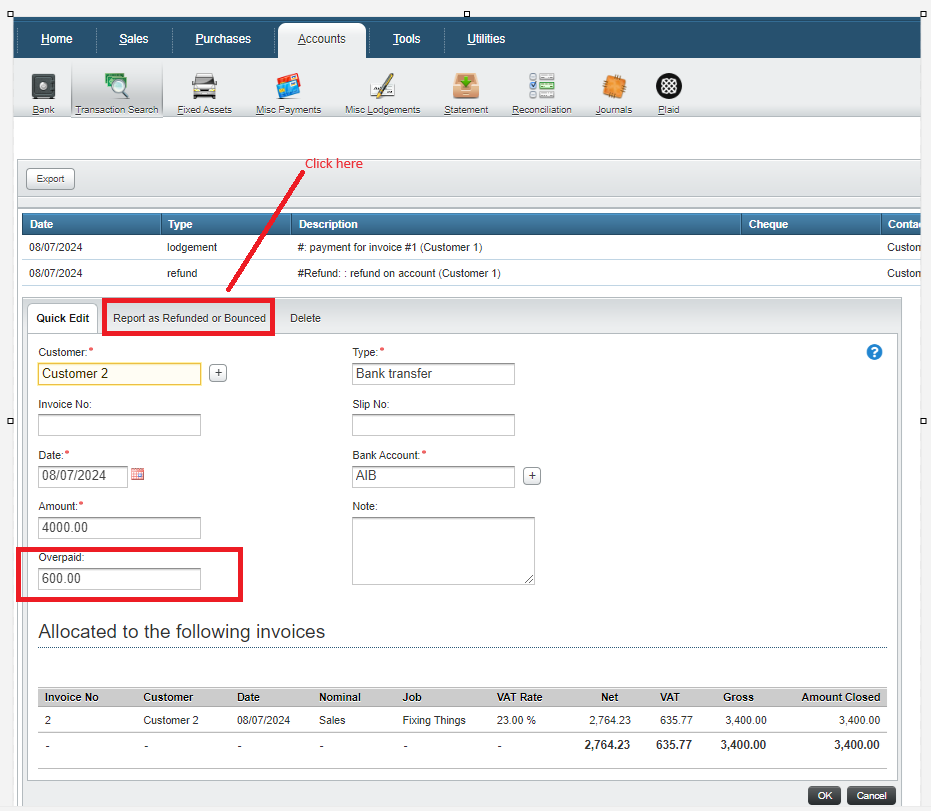The height and width of the screenshot is (811, 931).
Task: Click the Statement icon
Action: point(466,87)
